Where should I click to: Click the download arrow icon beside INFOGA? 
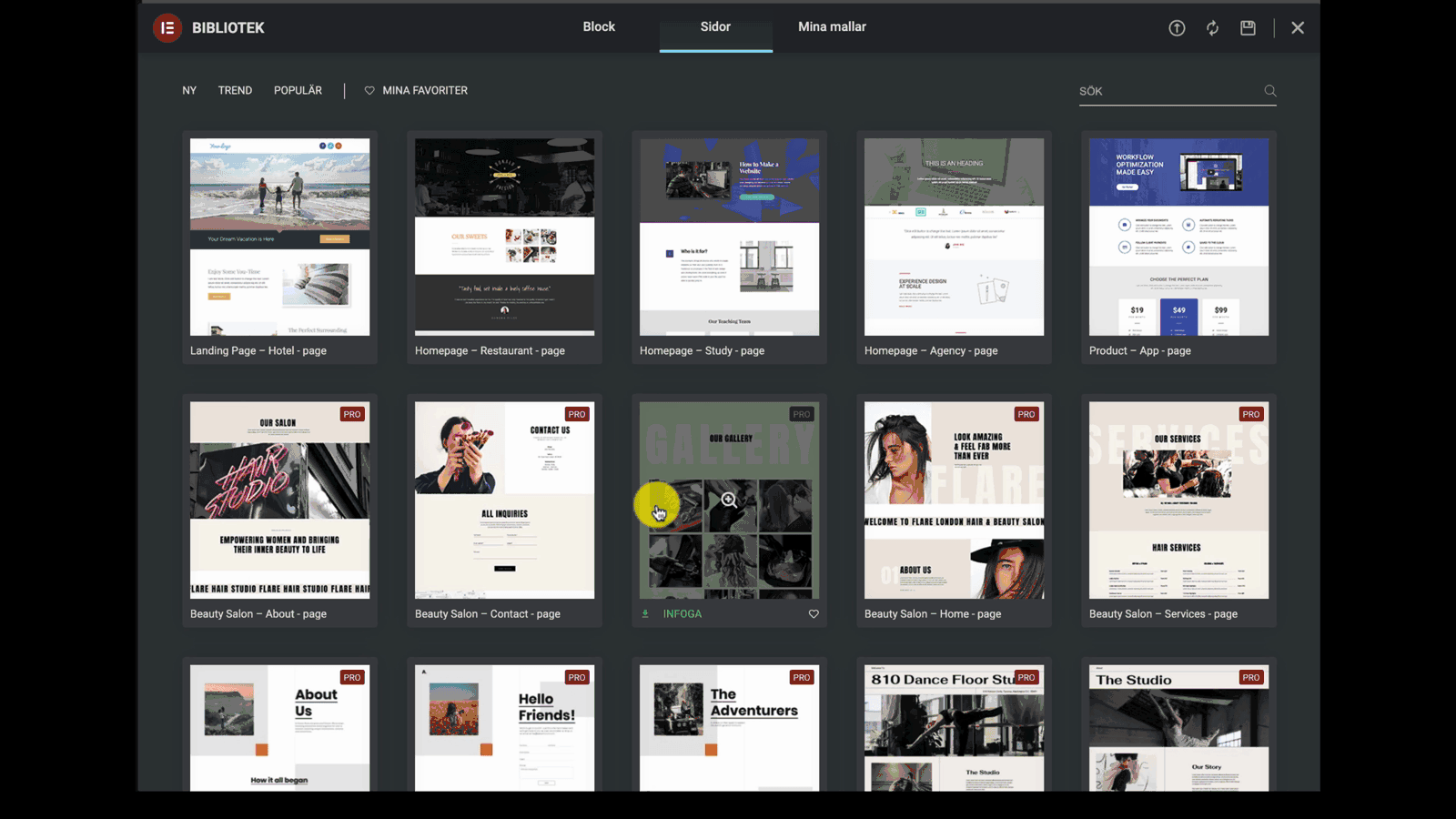(x=645, y=614)
